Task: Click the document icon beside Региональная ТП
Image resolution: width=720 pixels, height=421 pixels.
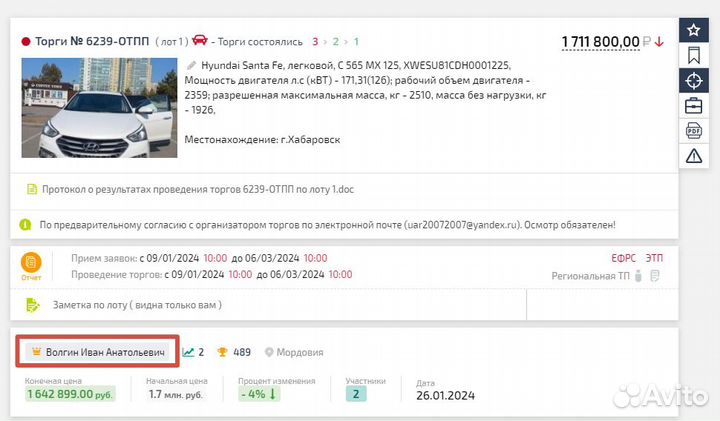Action: pyautogui.click(x=655, y=276)
